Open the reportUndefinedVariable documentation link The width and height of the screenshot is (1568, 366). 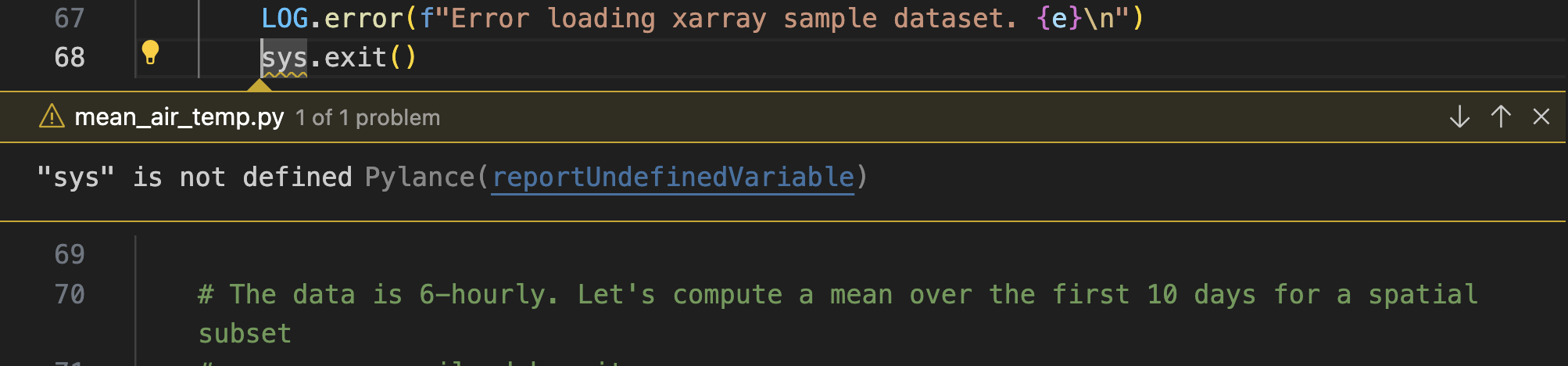[x=672, y=178]
